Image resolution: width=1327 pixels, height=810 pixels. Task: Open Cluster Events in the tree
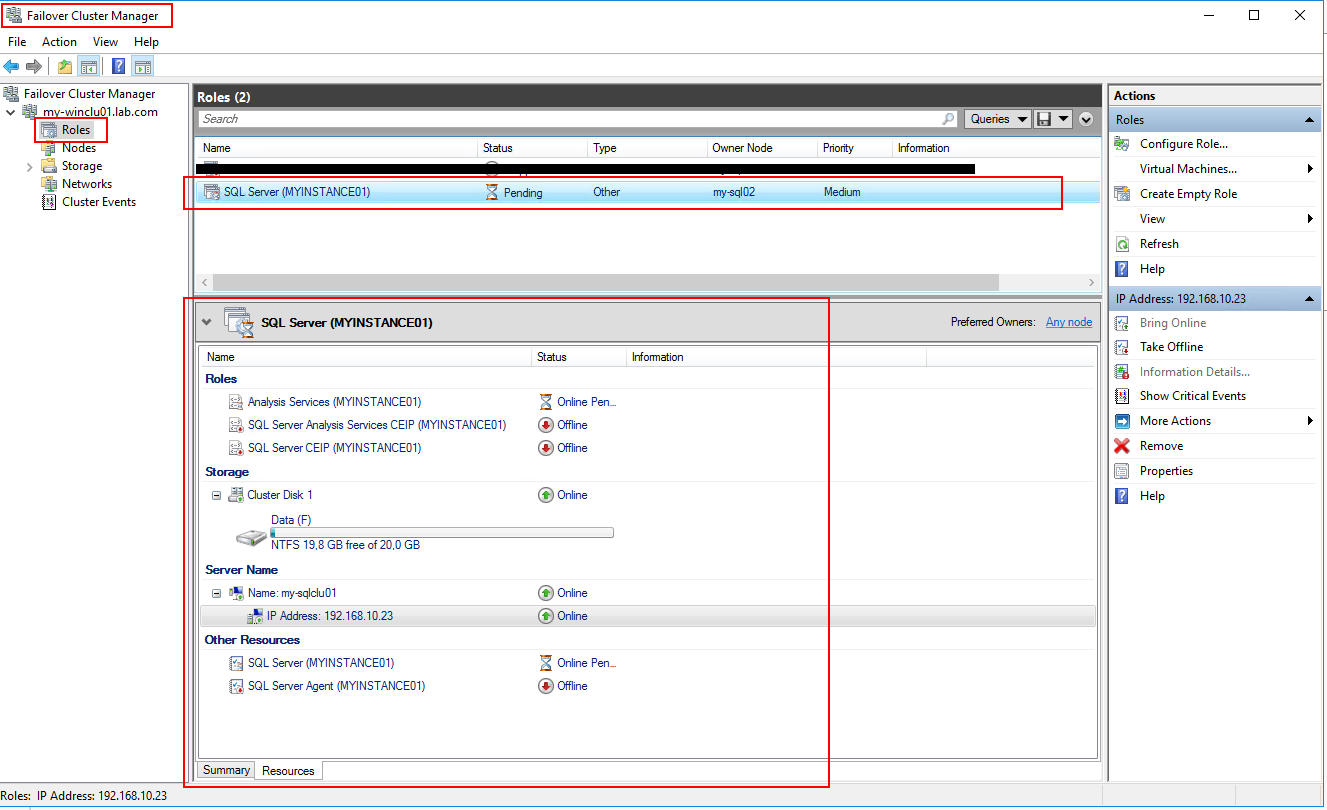click(x=98, y=202)
